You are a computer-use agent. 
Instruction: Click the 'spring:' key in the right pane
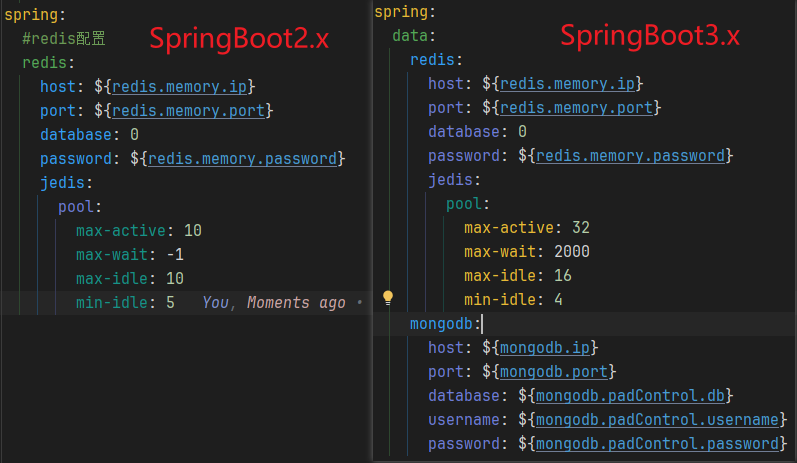tap(405, 12)
